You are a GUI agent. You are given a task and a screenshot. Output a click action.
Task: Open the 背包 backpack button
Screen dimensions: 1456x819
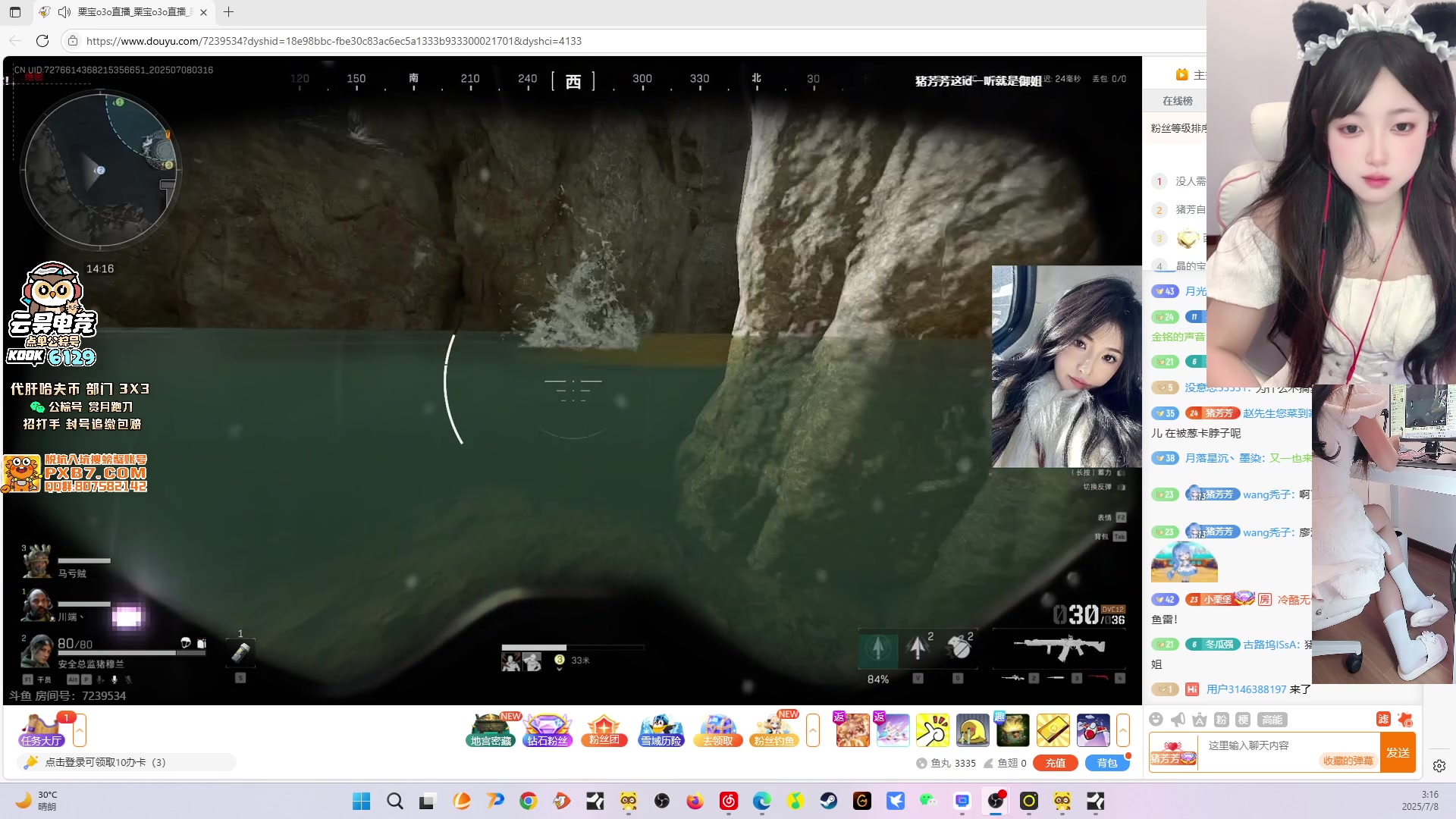[x=1107, y=763]
